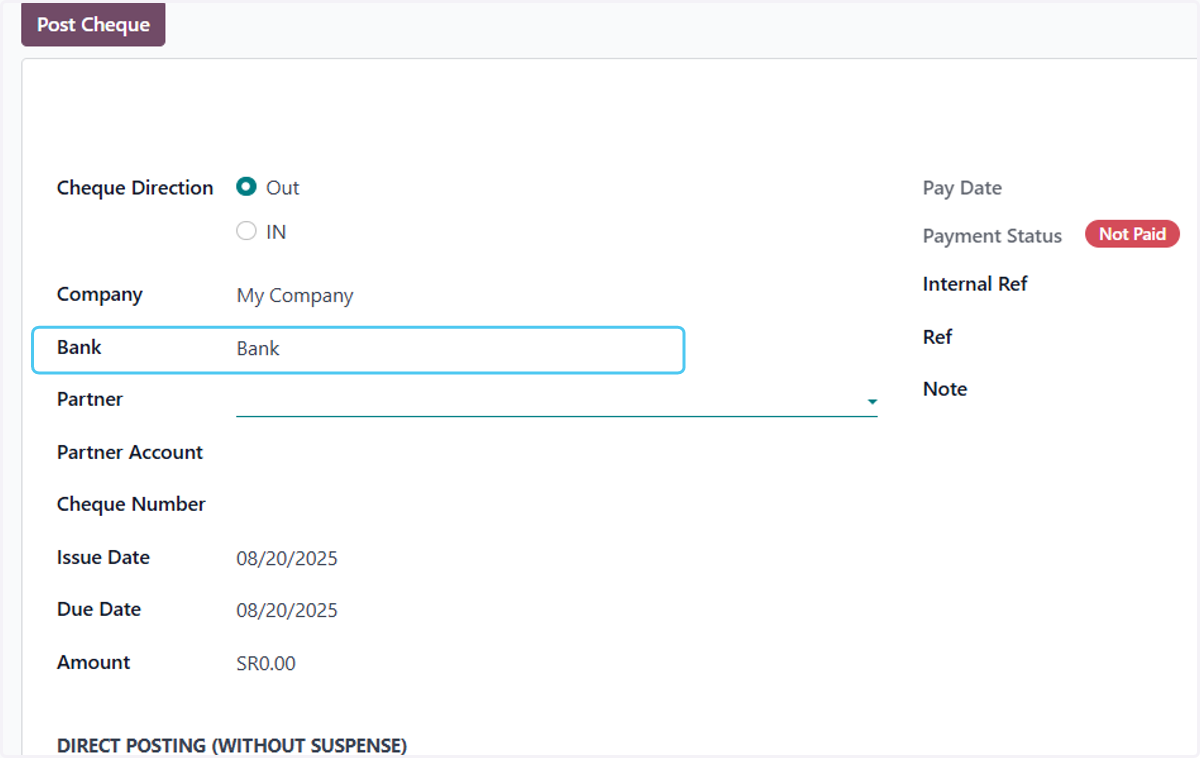The image size is (1200, 758).
Task: Open the Partner dropdown arrow
Action: [x=872, y=402]
